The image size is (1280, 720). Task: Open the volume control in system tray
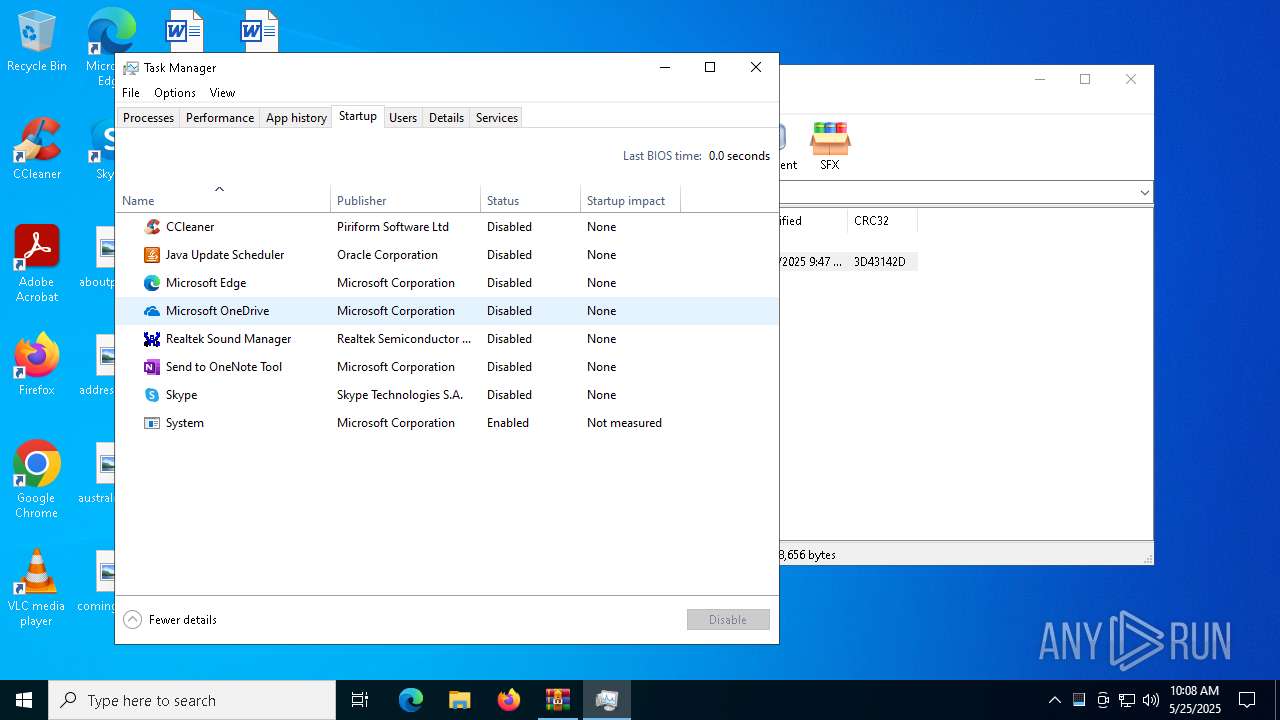1151,700
